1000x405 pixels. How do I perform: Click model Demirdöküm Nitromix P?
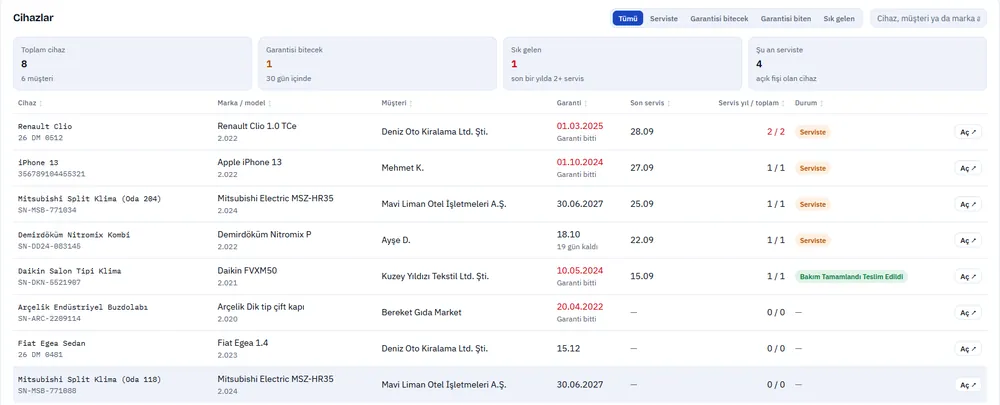click(x=265, y=235)
